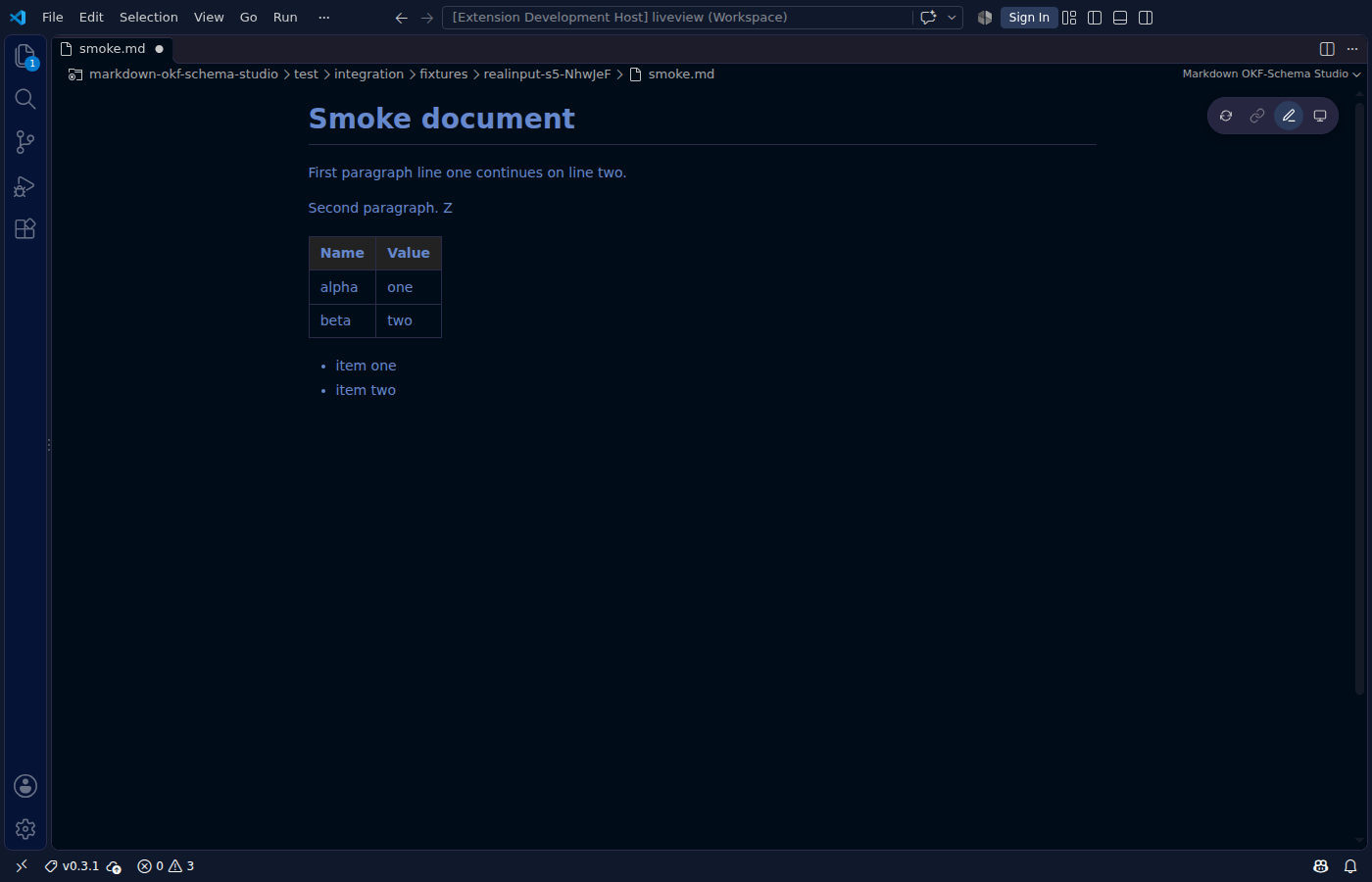Screen dimensions: 1372x882
Task: Click the Copilot status icon in status bar
Action: click(x=1321, y=866)
